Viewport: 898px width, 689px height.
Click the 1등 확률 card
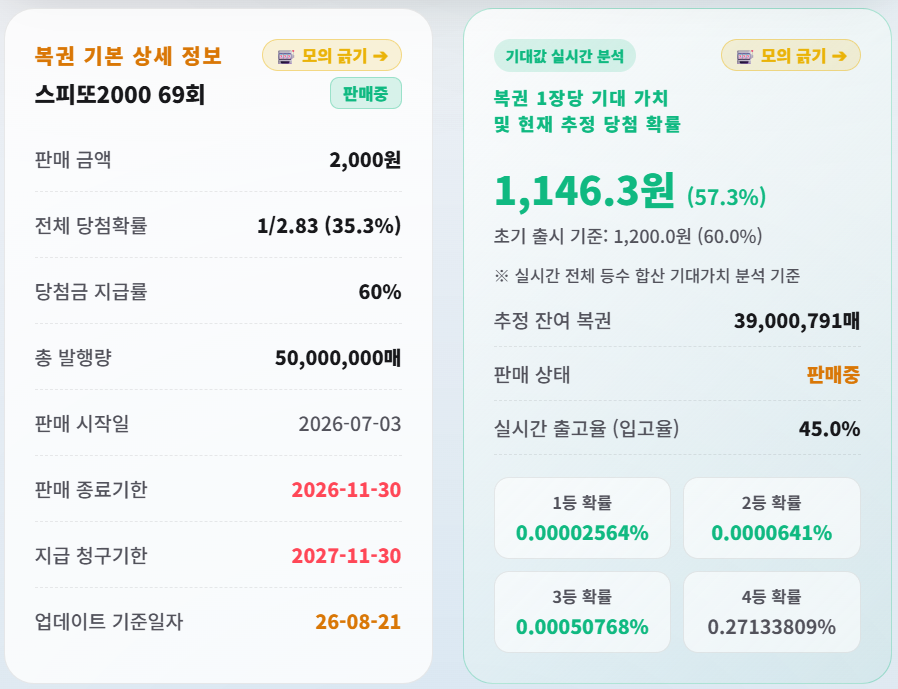pyautogui.click(x=582, y=518)
